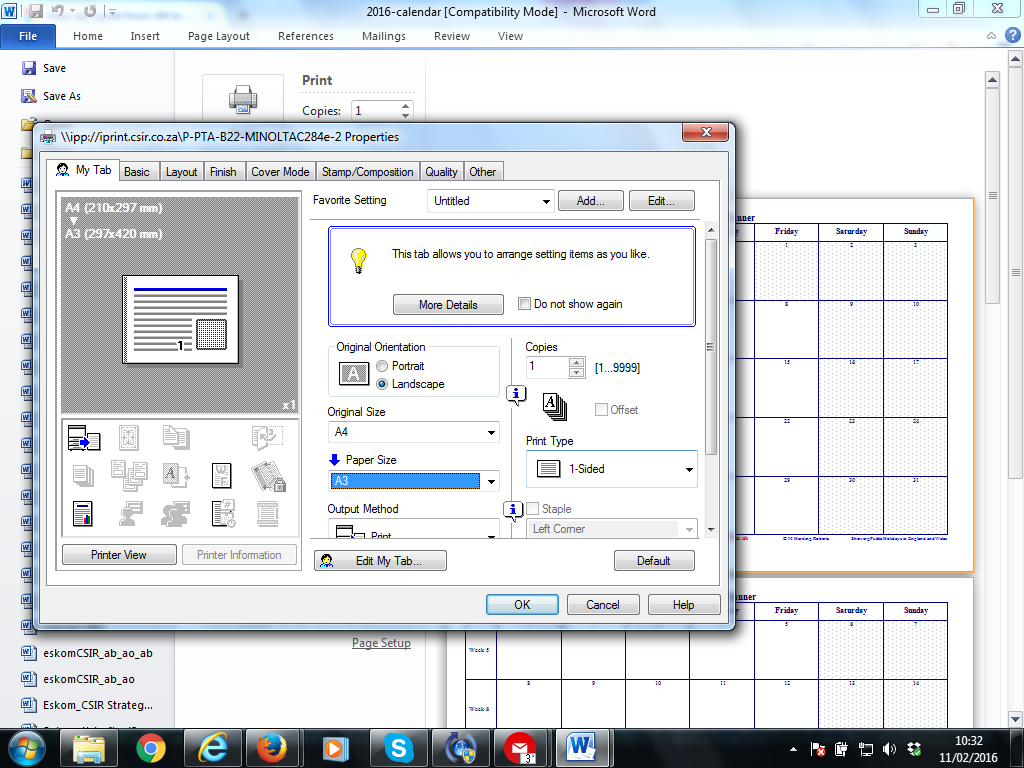Image resolution: width=1024 pixels, height=768 pixels.
Task: Switch to the Cover Mode tab
Action: point(280,172)
